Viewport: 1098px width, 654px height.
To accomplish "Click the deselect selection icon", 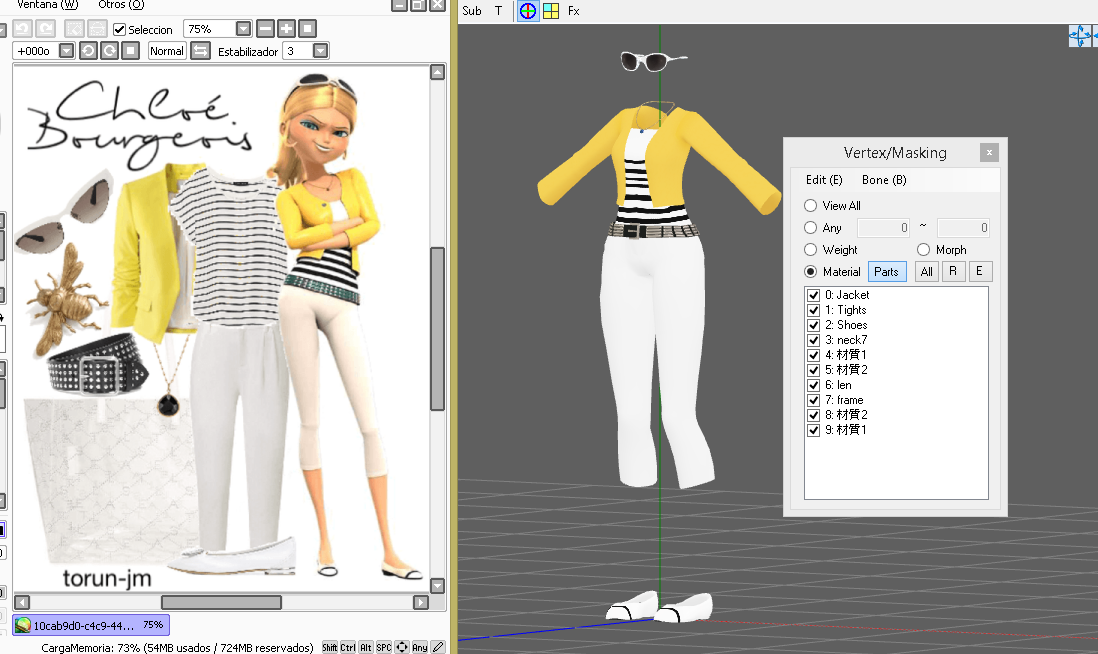I will click(74, 29).
